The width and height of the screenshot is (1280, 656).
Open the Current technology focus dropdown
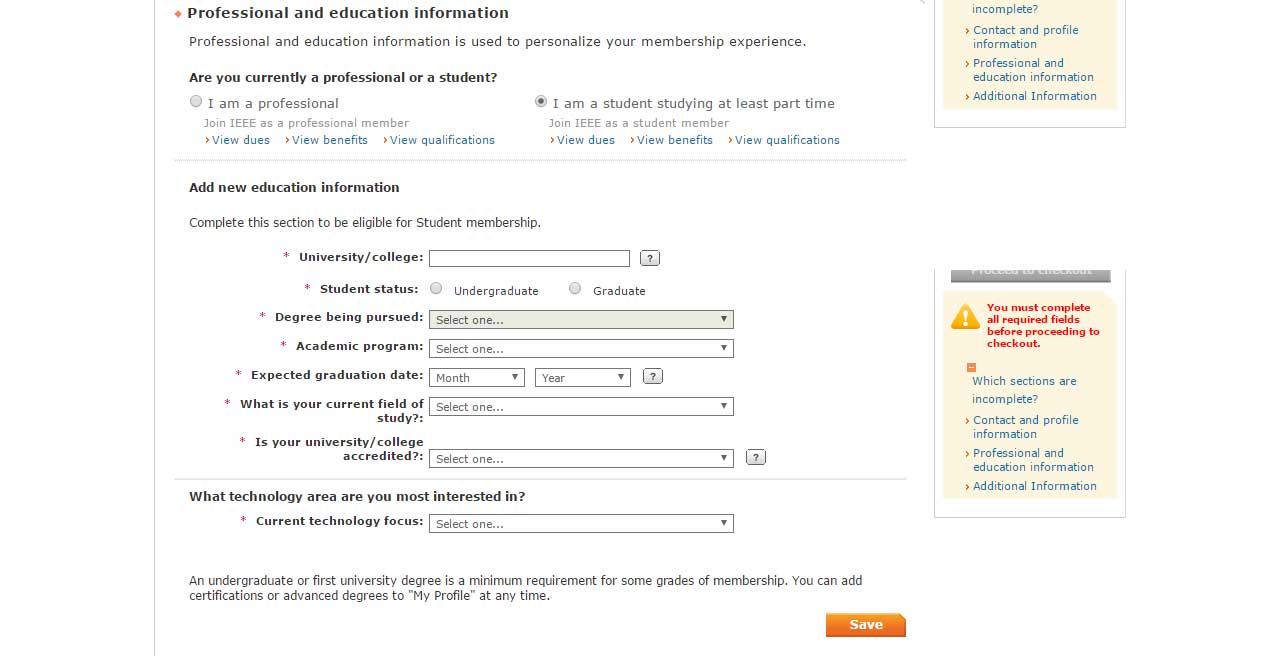581,524
